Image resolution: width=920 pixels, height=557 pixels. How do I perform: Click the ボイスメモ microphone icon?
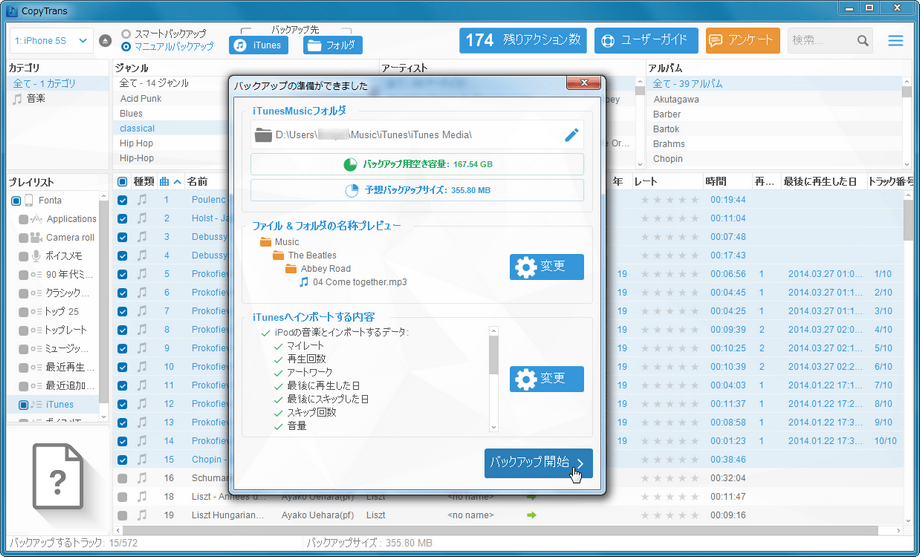[36, 256]
